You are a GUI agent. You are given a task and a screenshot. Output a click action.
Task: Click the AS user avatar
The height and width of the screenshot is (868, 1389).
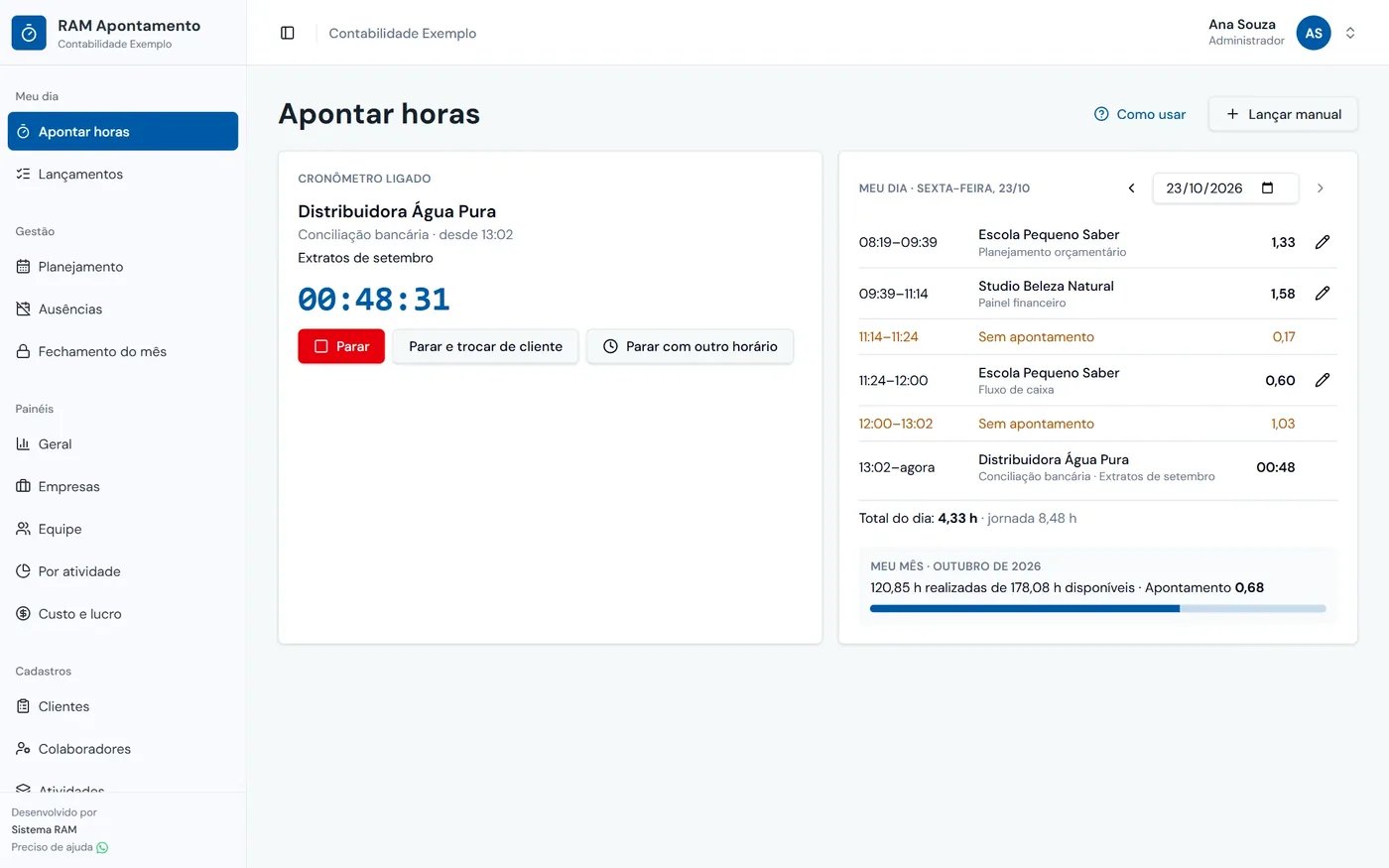(1314, 33)
